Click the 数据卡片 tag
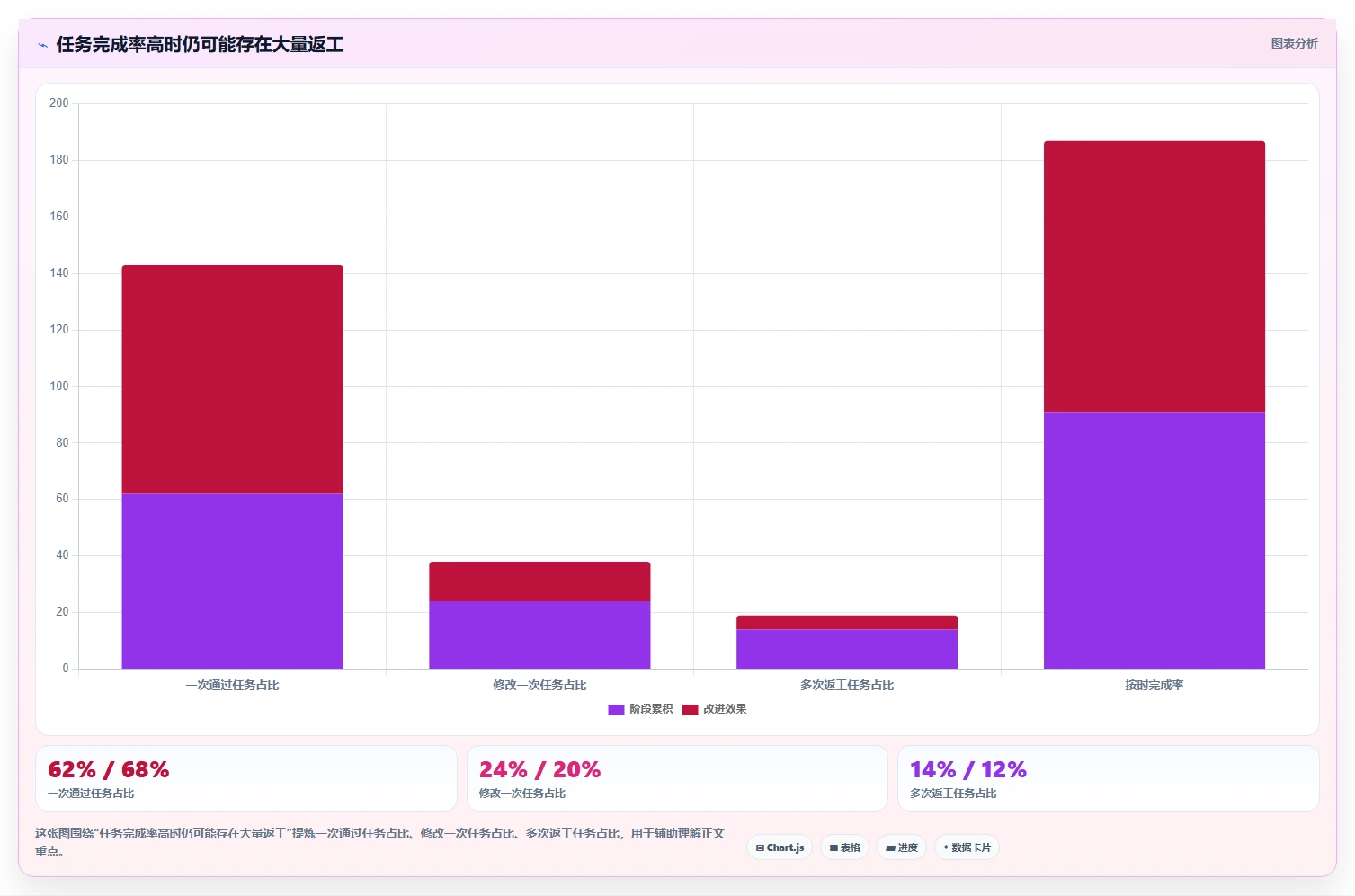The width and height of the screenshot is (1355, 896). [967, 847]
